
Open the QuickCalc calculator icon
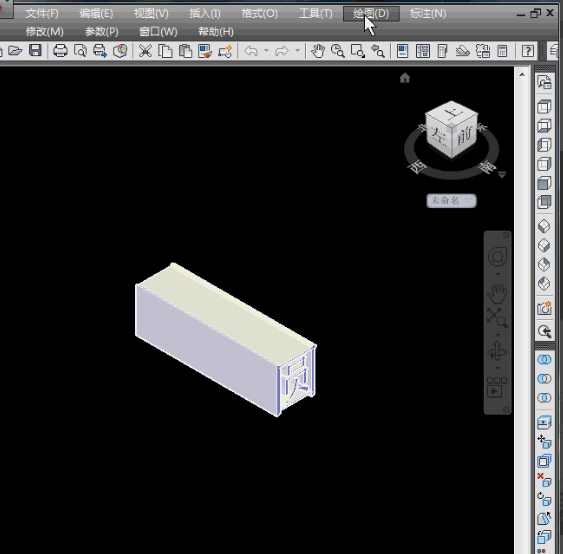tap(502, 51)
